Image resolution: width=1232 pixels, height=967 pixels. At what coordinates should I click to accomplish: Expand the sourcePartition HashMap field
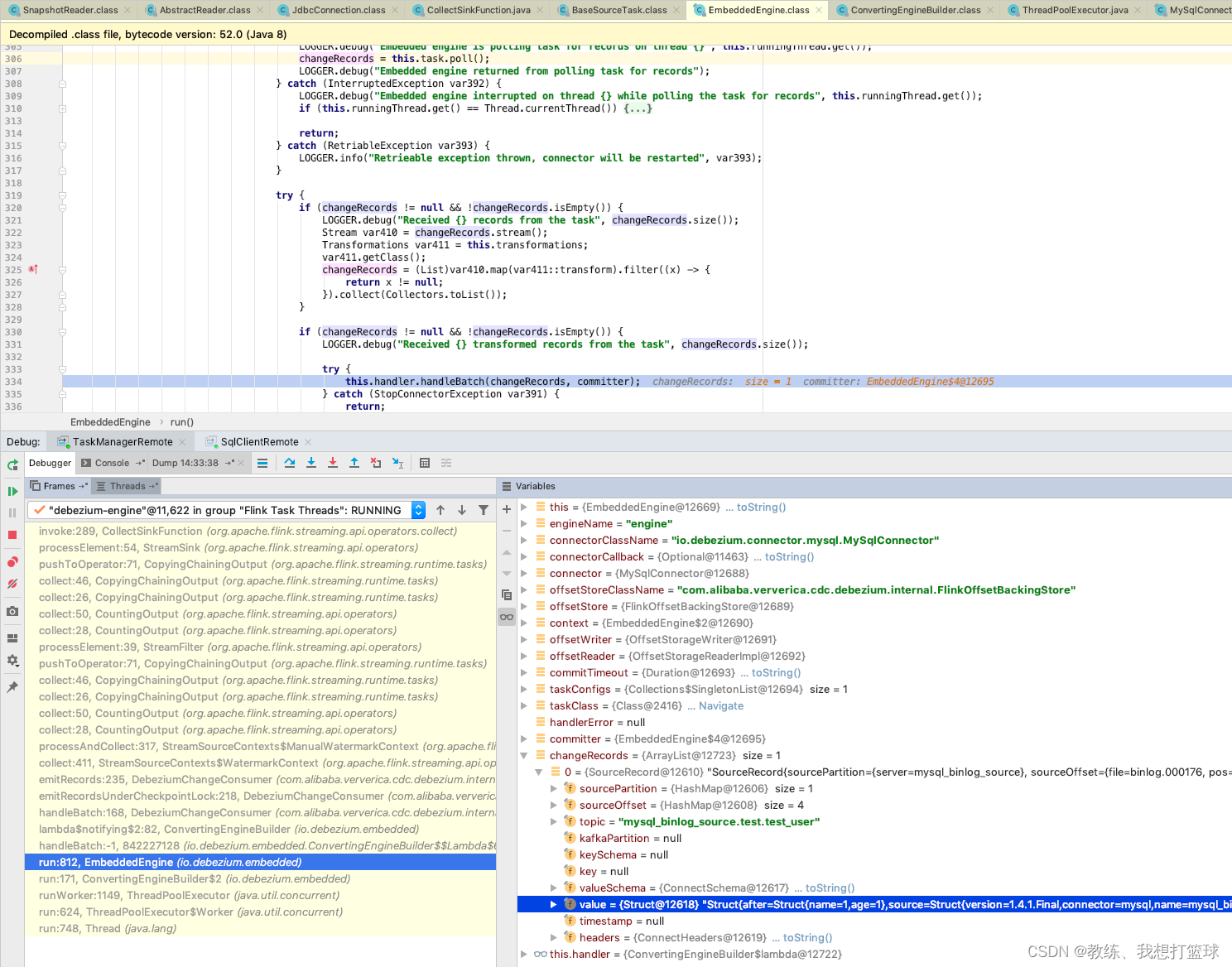554,788
